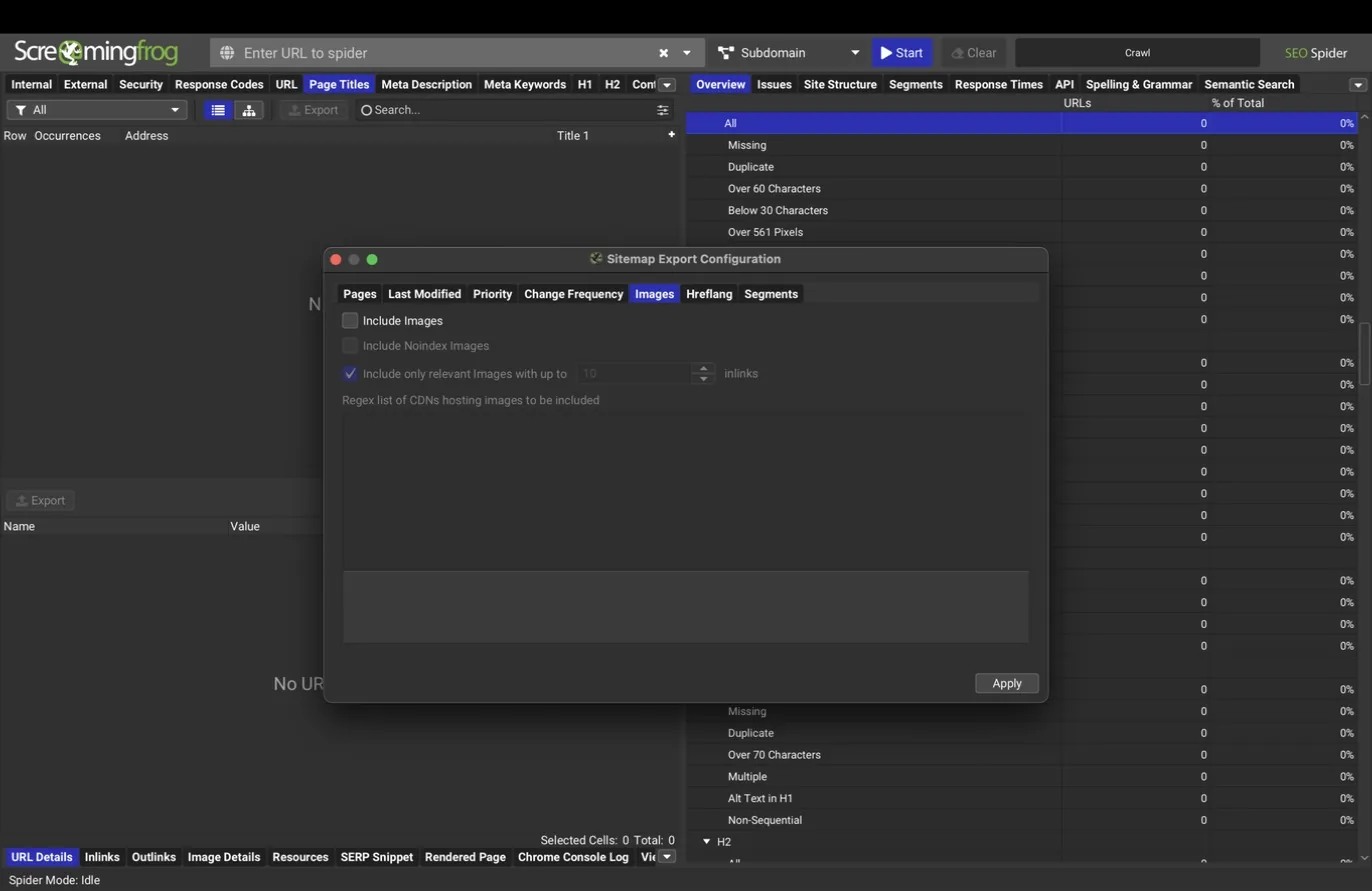
Task: Open the Security tab
Action: click(141, 85)
